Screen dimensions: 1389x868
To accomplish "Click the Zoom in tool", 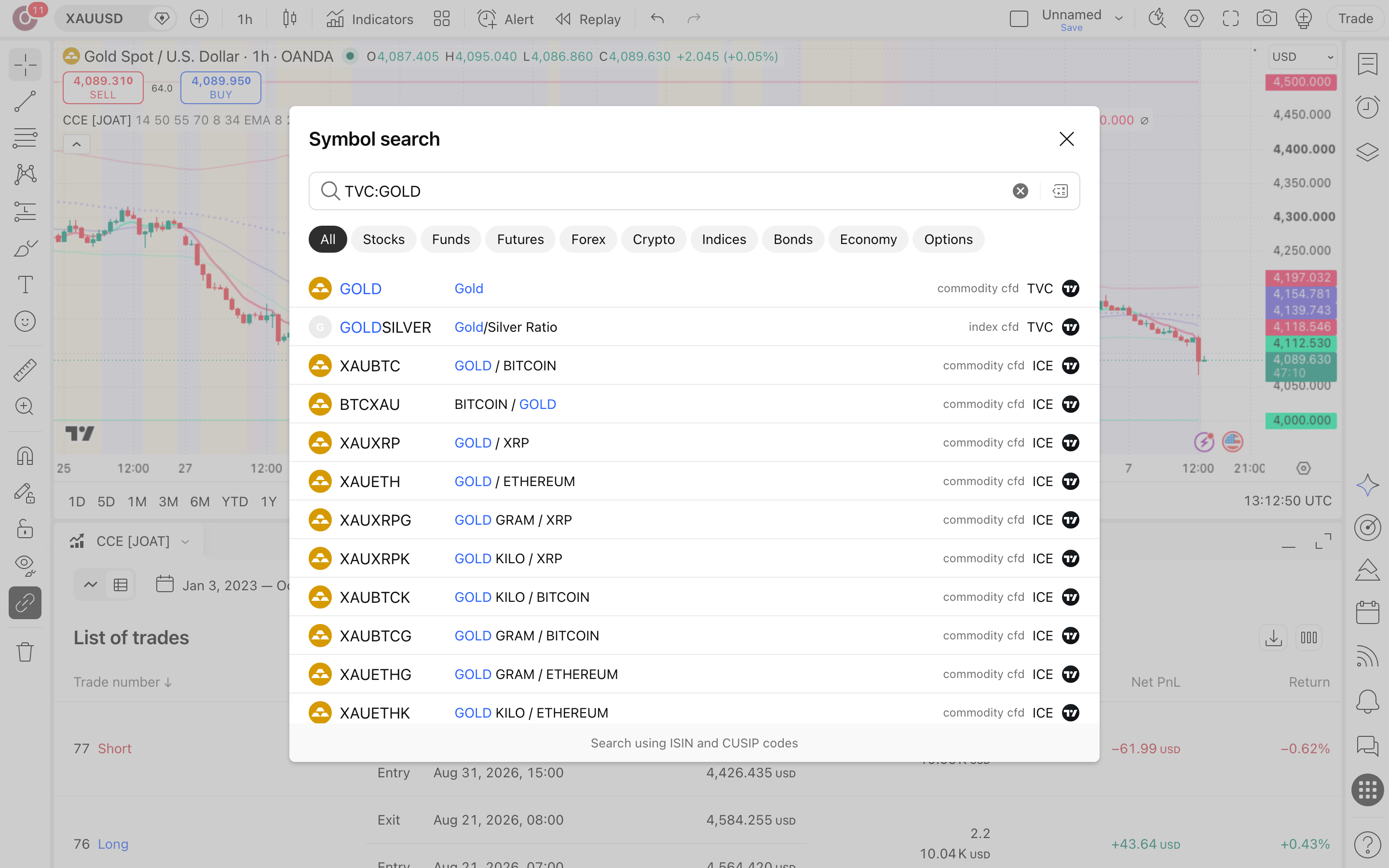I will click(25, 407).
